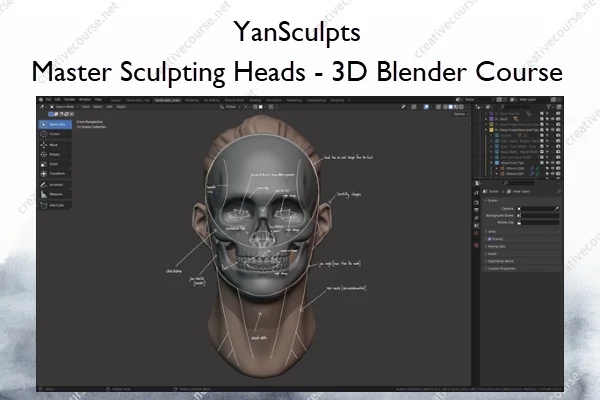Open the Render menu
The image size is (600, 400).
(70, 100)
